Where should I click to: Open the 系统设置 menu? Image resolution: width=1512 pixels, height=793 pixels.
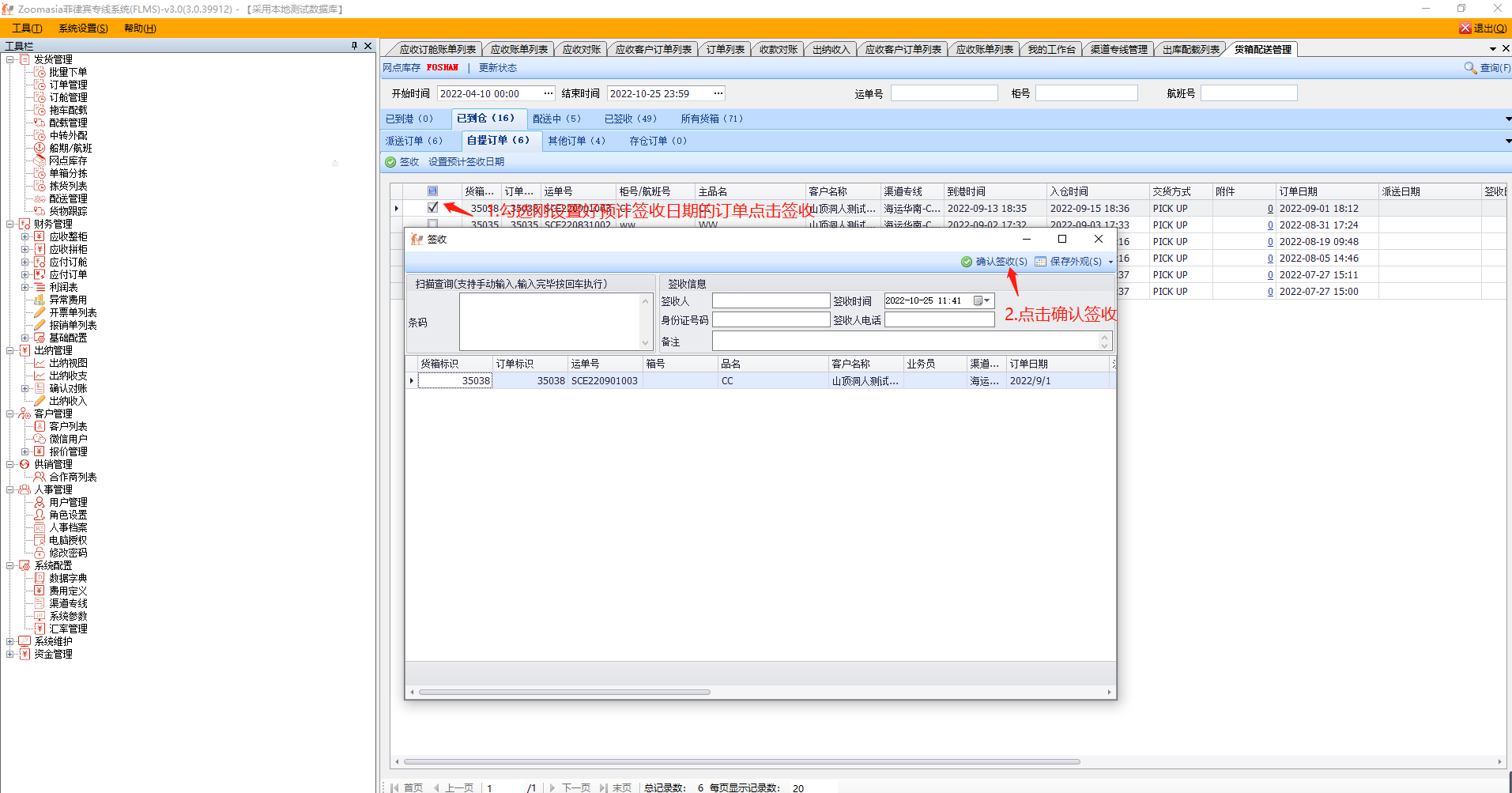(83, 28)
